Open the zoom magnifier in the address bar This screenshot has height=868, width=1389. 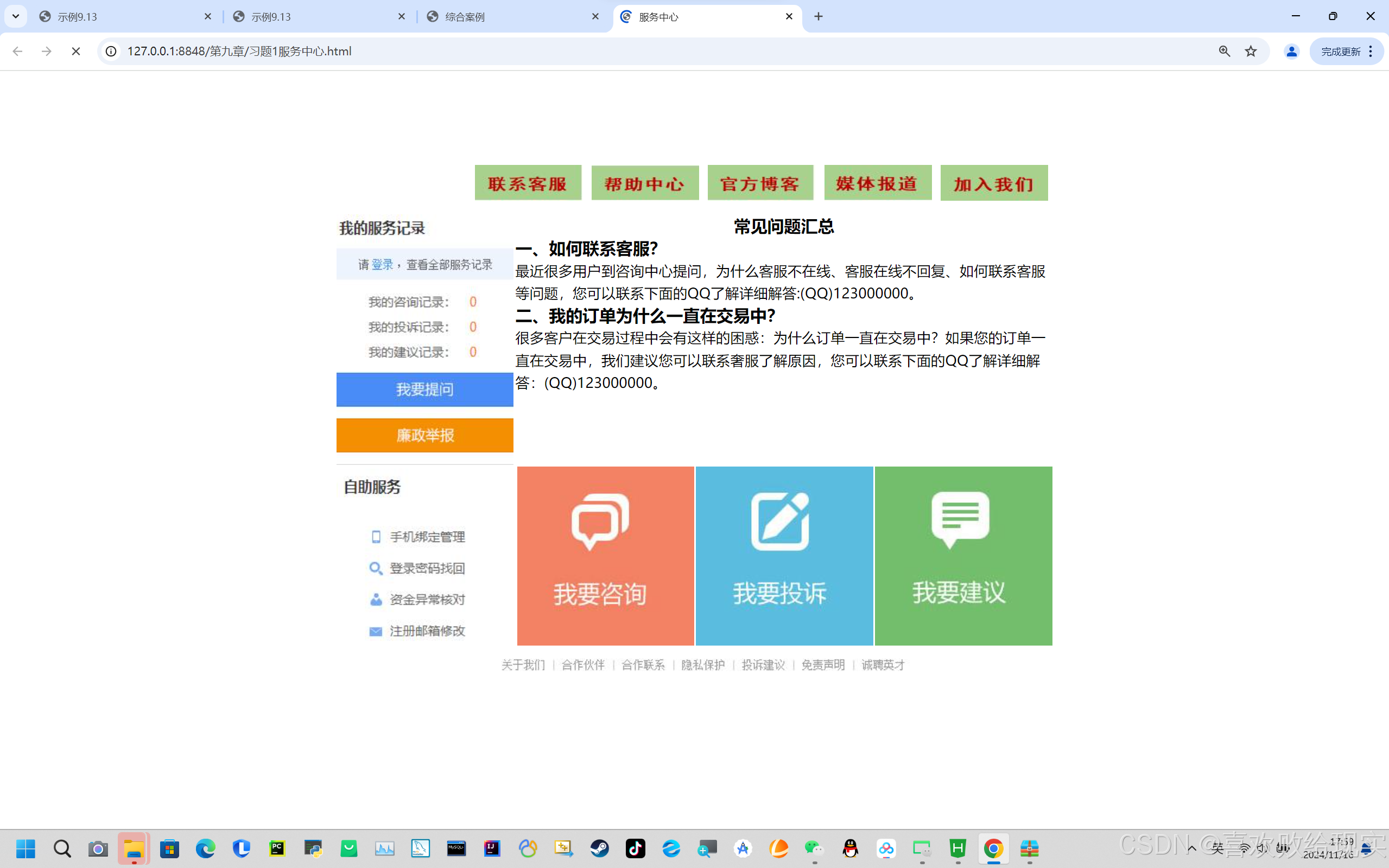[1224, 51]
